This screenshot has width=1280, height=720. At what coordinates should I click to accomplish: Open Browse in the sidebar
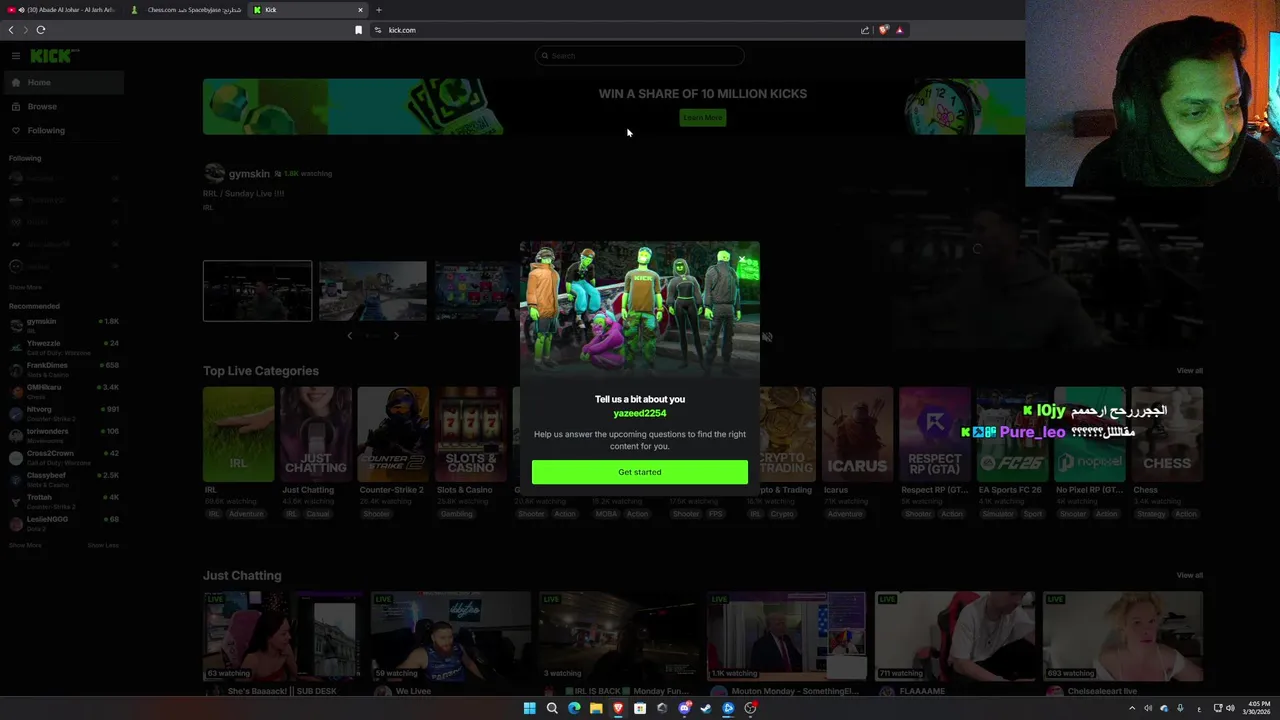click(62, 106)
